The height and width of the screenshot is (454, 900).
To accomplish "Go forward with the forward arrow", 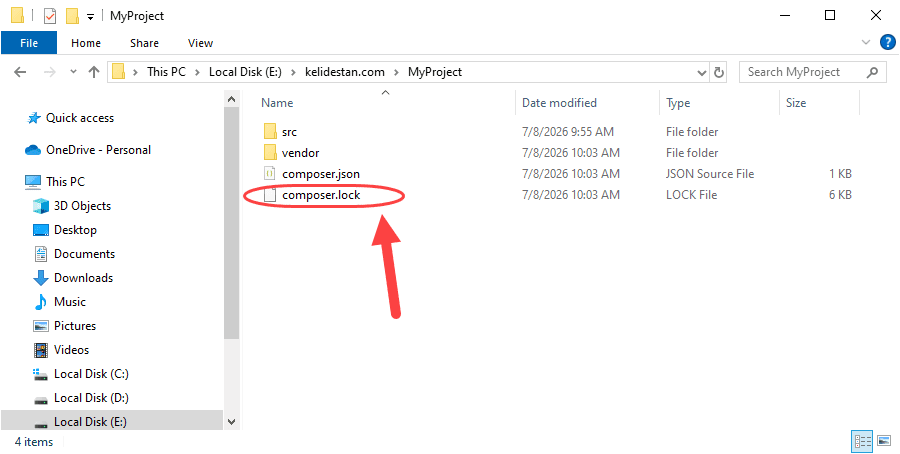I will pyautogui.click(x=50, y=72).
